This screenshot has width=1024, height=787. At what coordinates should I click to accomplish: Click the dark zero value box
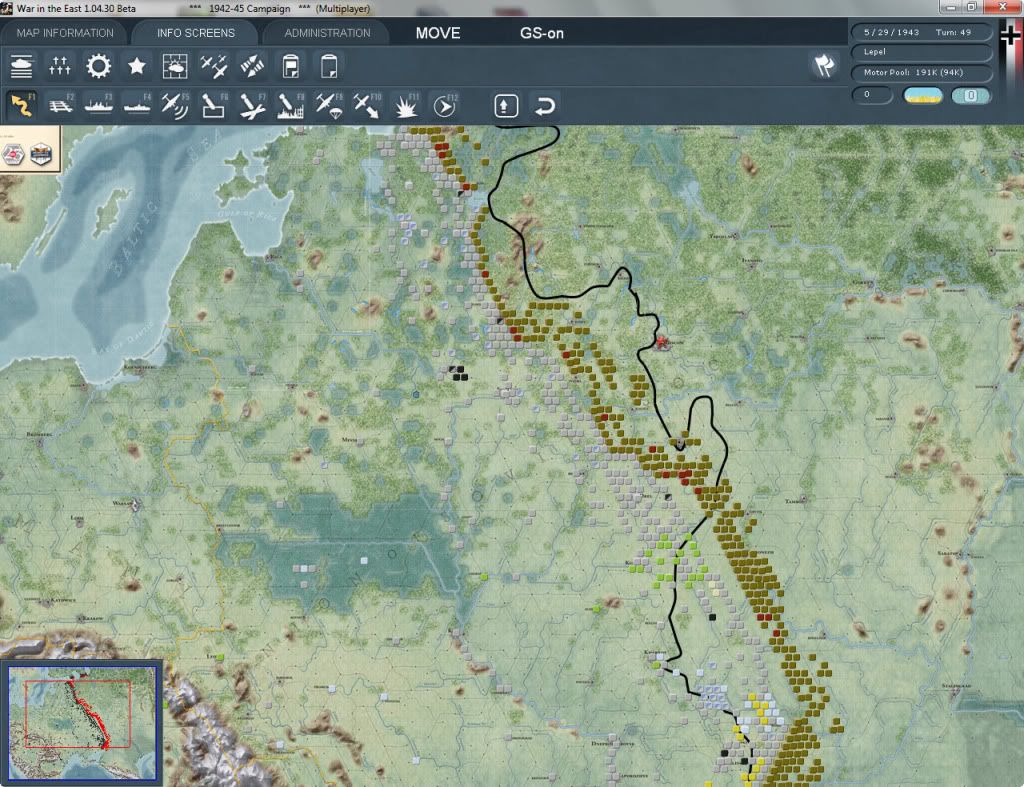872,95
